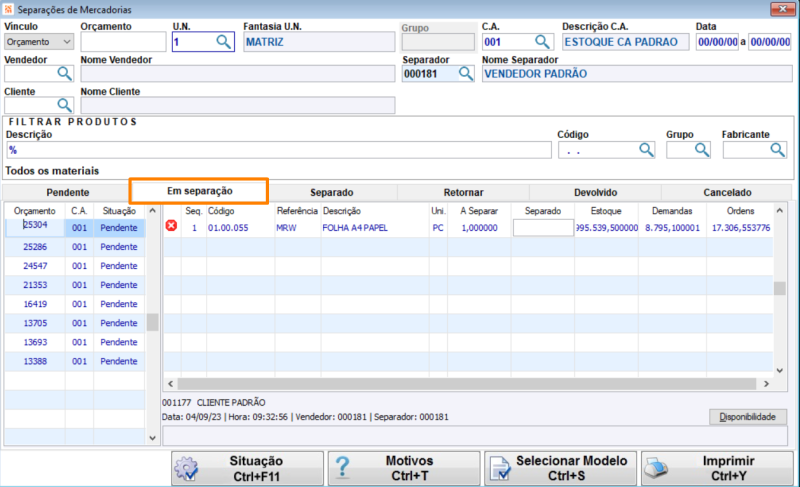Click the U.N. search magnifier icon
800x487 pixels.
(223, 42)
